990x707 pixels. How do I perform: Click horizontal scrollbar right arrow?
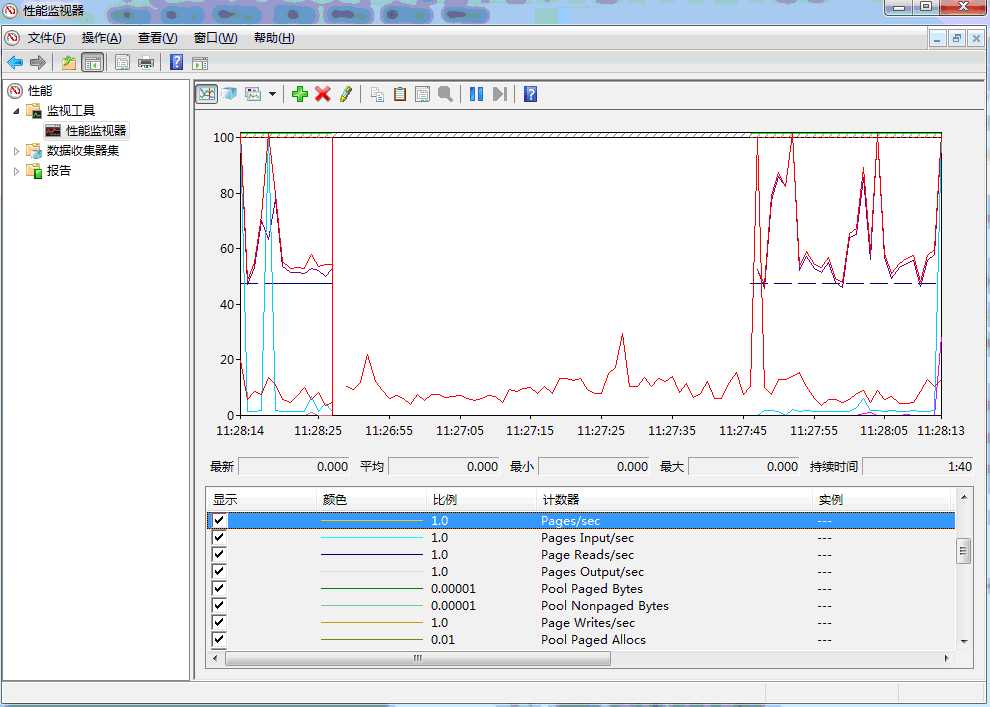pos(946,658)
